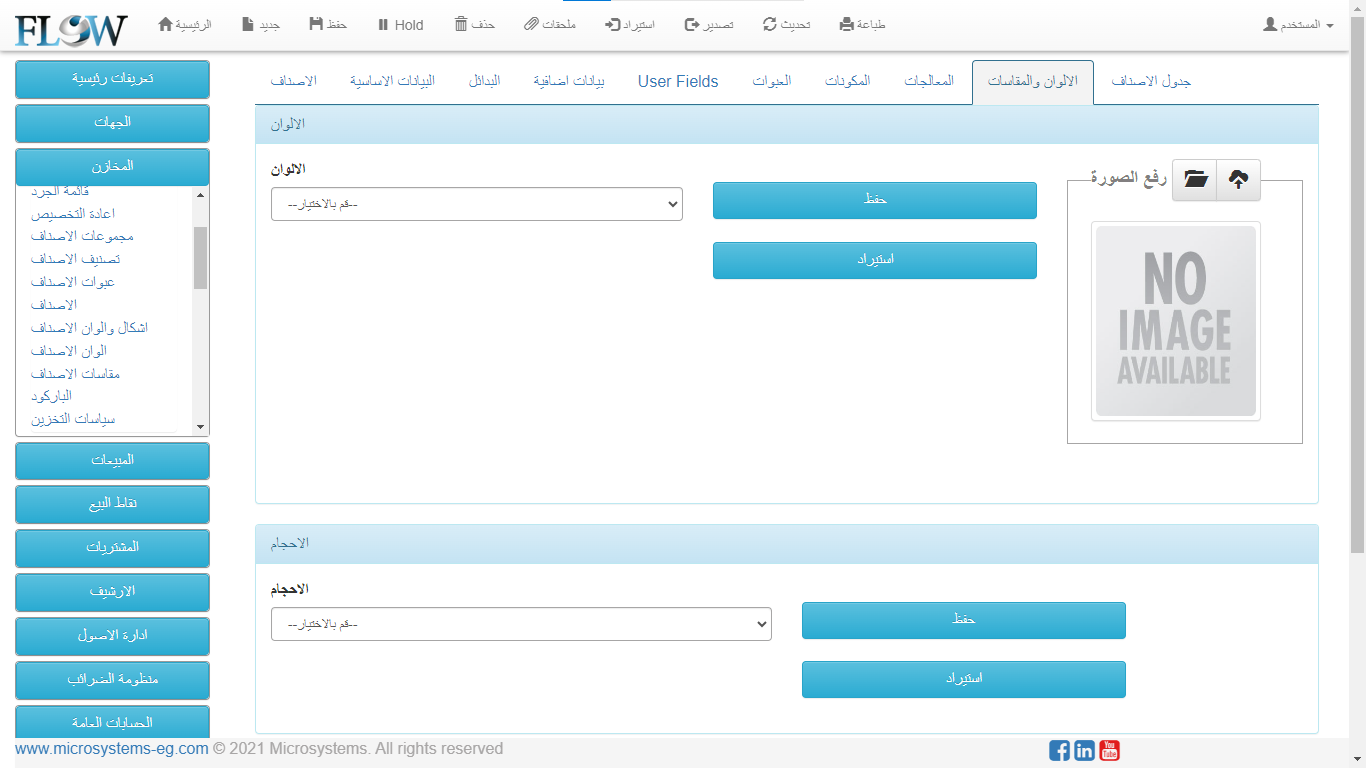
Task: Open the colors selection dropdown
Action: click(x=476, y=204)
